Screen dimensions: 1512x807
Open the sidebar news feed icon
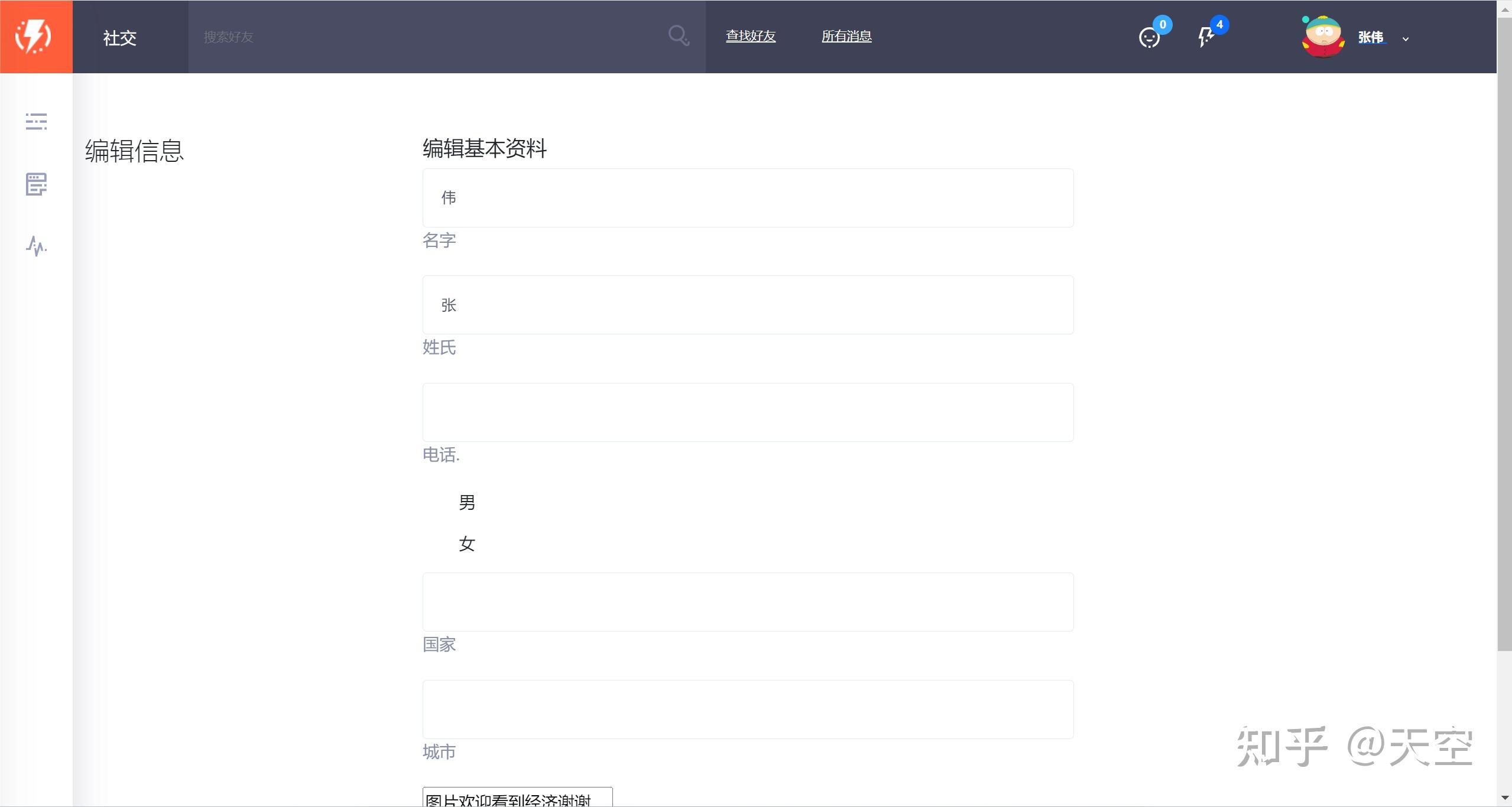click(36, 184)
